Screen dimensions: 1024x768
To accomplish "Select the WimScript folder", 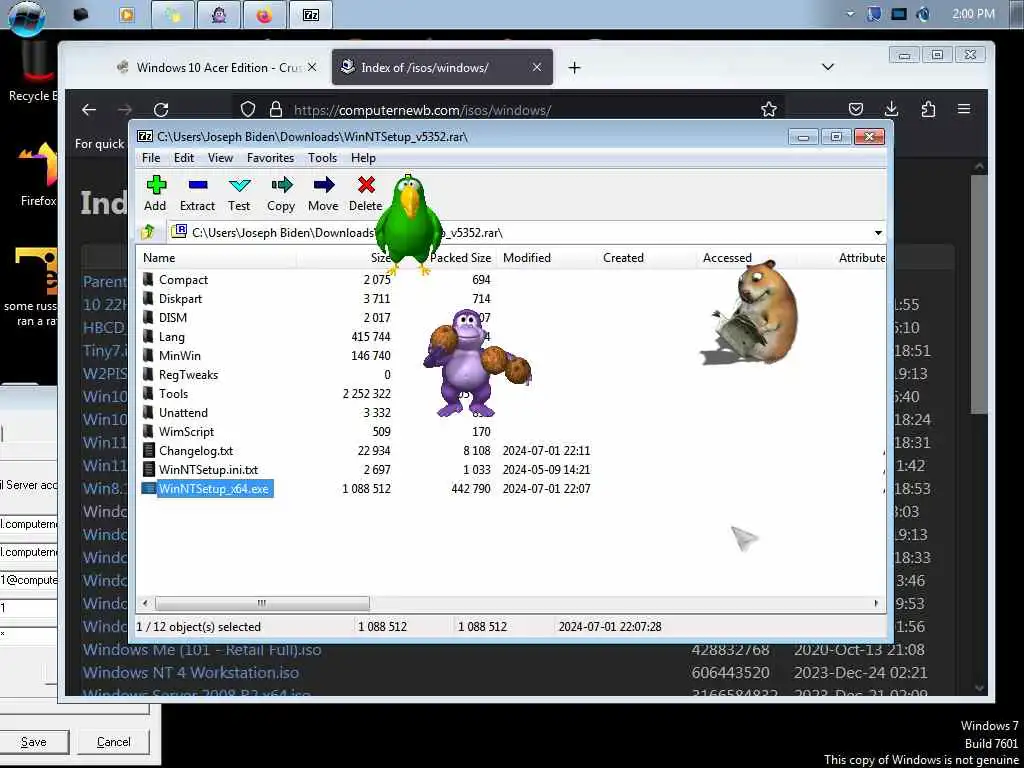I will click(186, 431).
